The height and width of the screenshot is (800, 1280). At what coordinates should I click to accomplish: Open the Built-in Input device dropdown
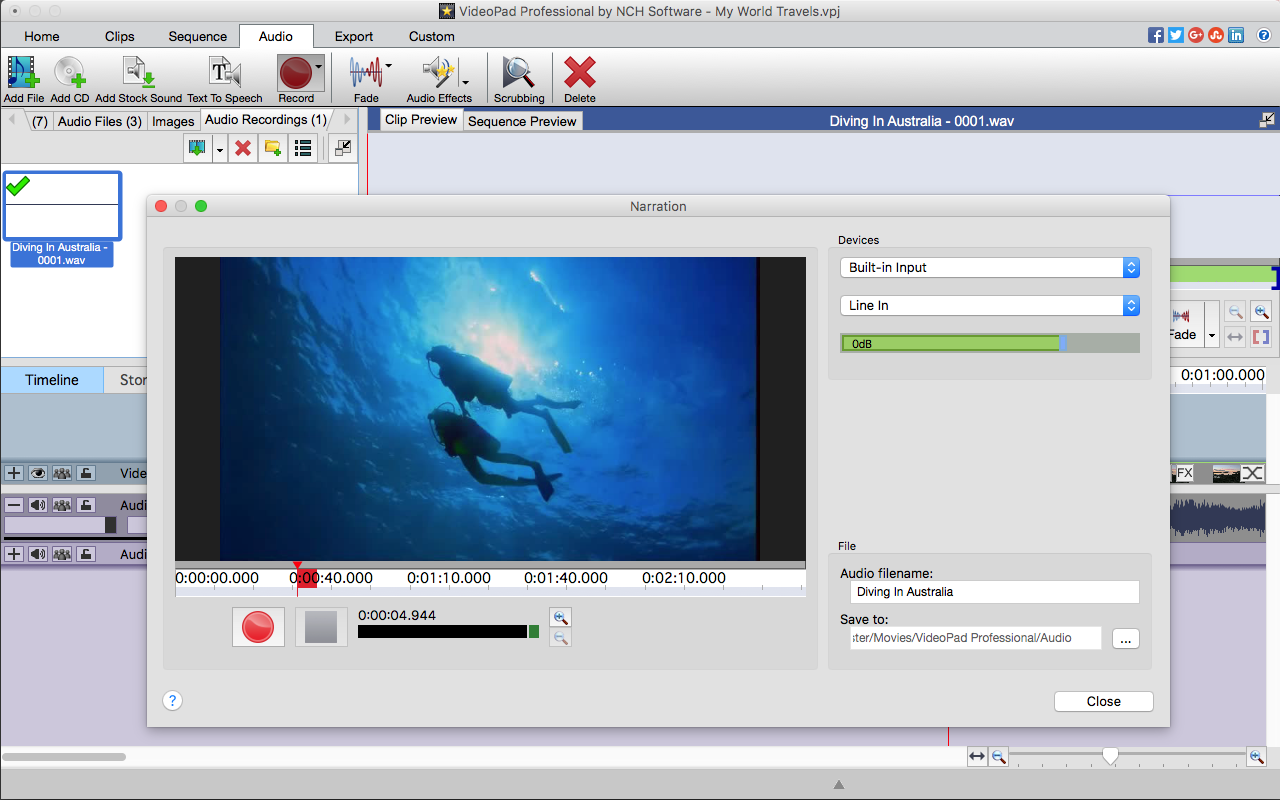989,268
